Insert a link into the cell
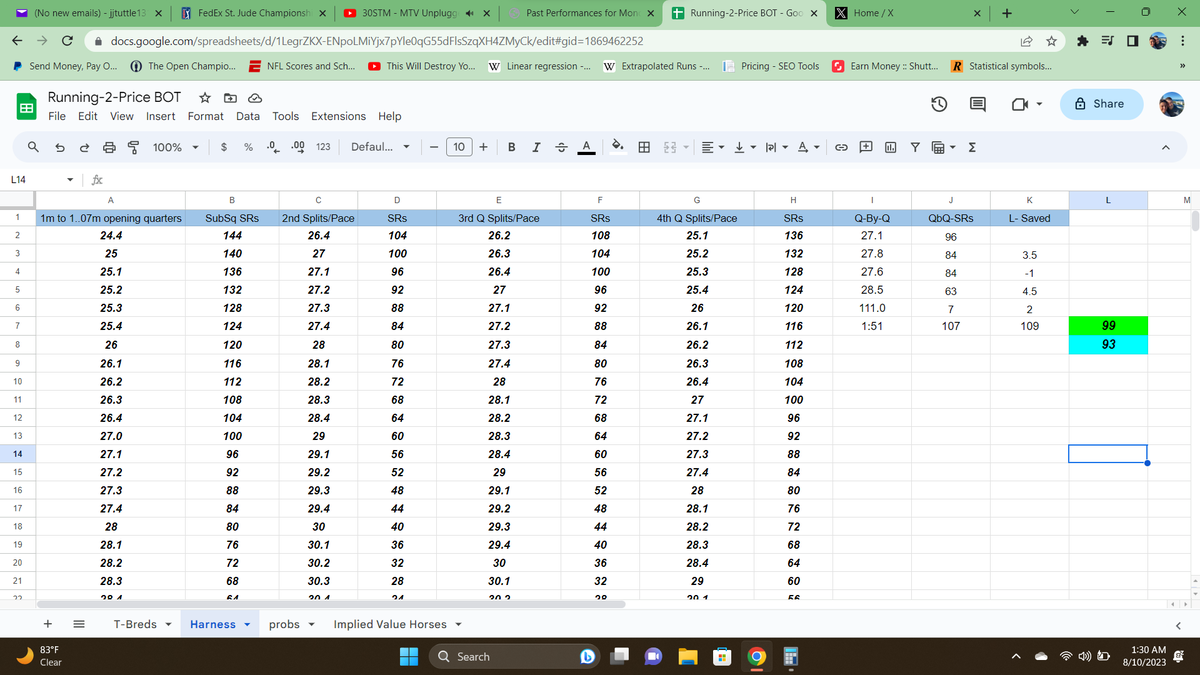 point(841,147)
